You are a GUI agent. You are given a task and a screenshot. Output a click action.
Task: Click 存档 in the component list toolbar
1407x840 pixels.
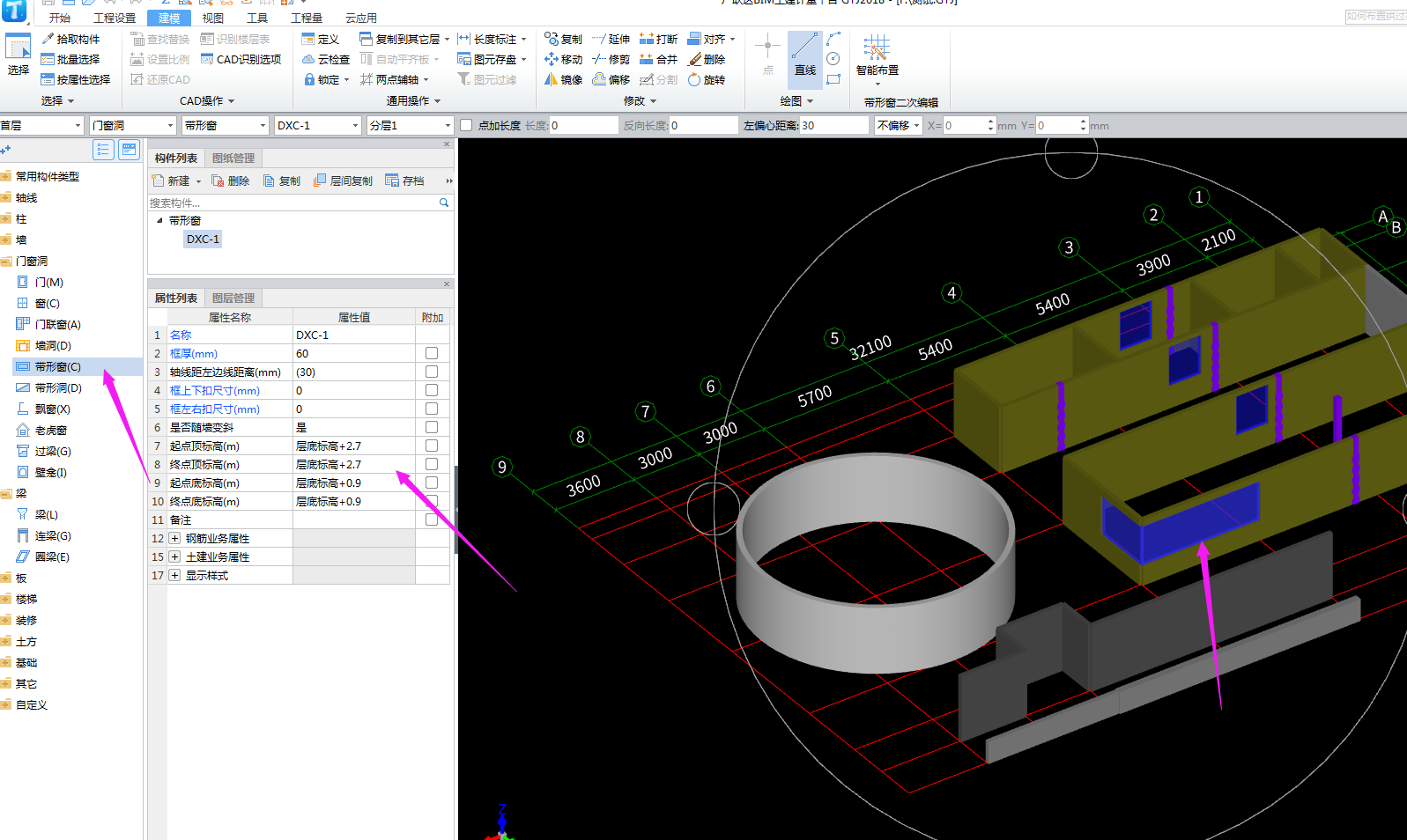coord(405,181)
